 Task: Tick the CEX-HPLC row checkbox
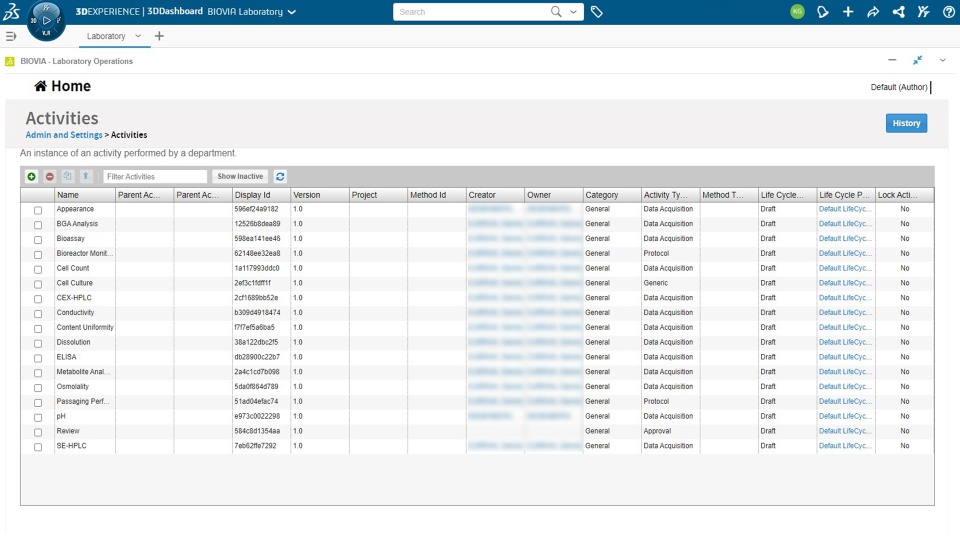click(x=38, y=299)
